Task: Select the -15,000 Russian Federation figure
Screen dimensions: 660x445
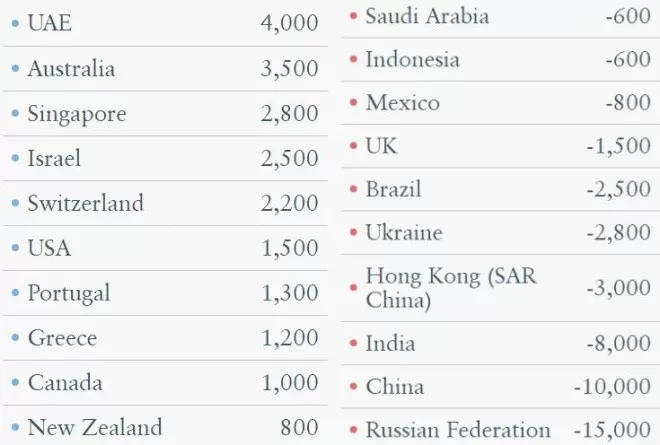Action: pos(612,430)
